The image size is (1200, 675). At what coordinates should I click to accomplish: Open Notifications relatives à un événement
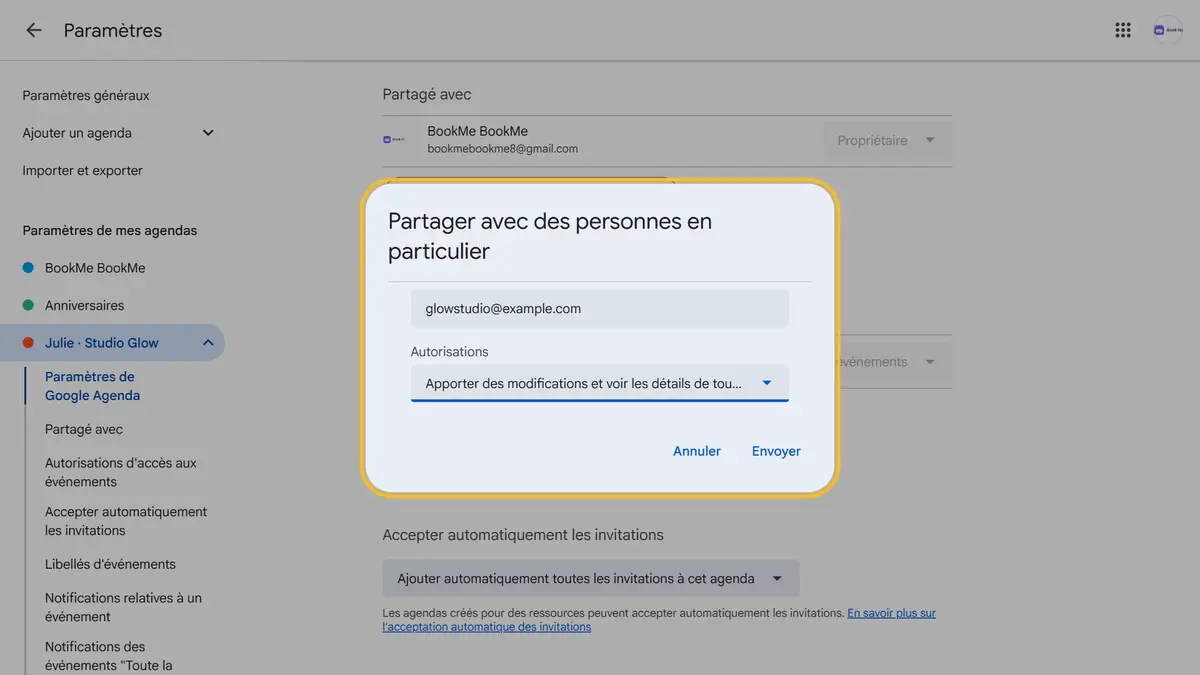pyautogui.click(x=123, y=607)
